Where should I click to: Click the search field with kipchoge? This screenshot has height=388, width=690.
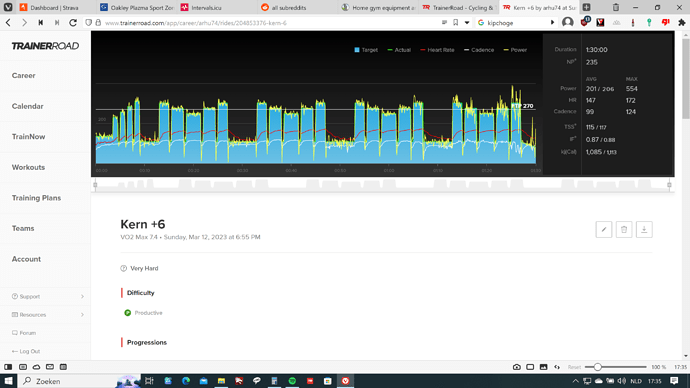517,22
